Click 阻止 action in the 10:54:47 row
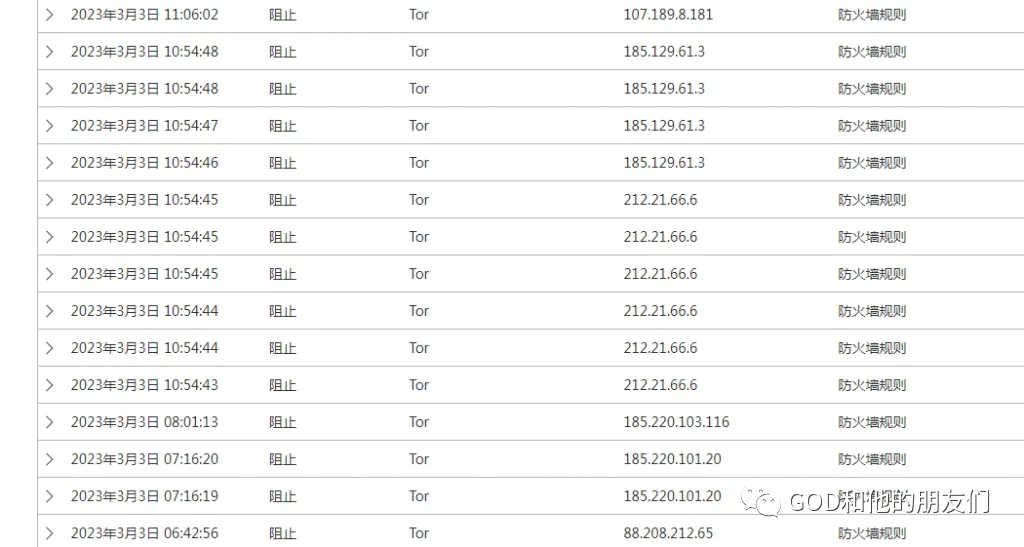The width and height of the screenshot is (1024, 547). [283, 126]
